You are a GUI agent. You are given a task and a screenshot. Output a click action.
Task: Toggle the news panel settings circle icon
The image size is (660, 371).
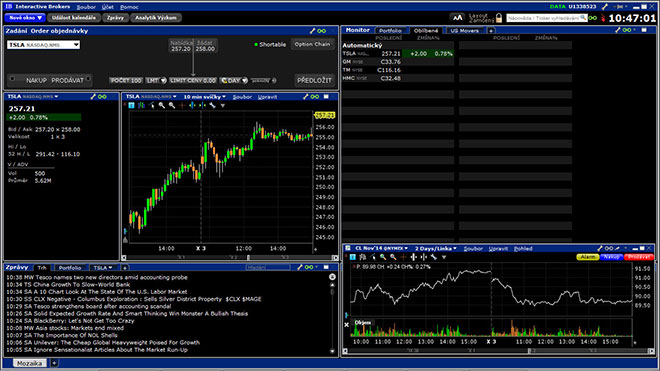click(x=332, y=277)
